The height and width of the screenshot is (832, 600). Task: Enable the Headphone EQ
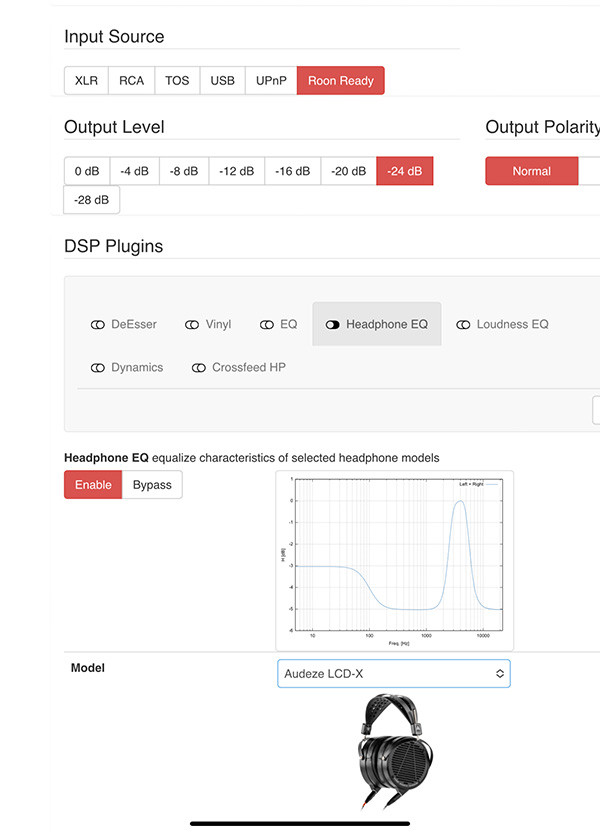pos(93,485)
